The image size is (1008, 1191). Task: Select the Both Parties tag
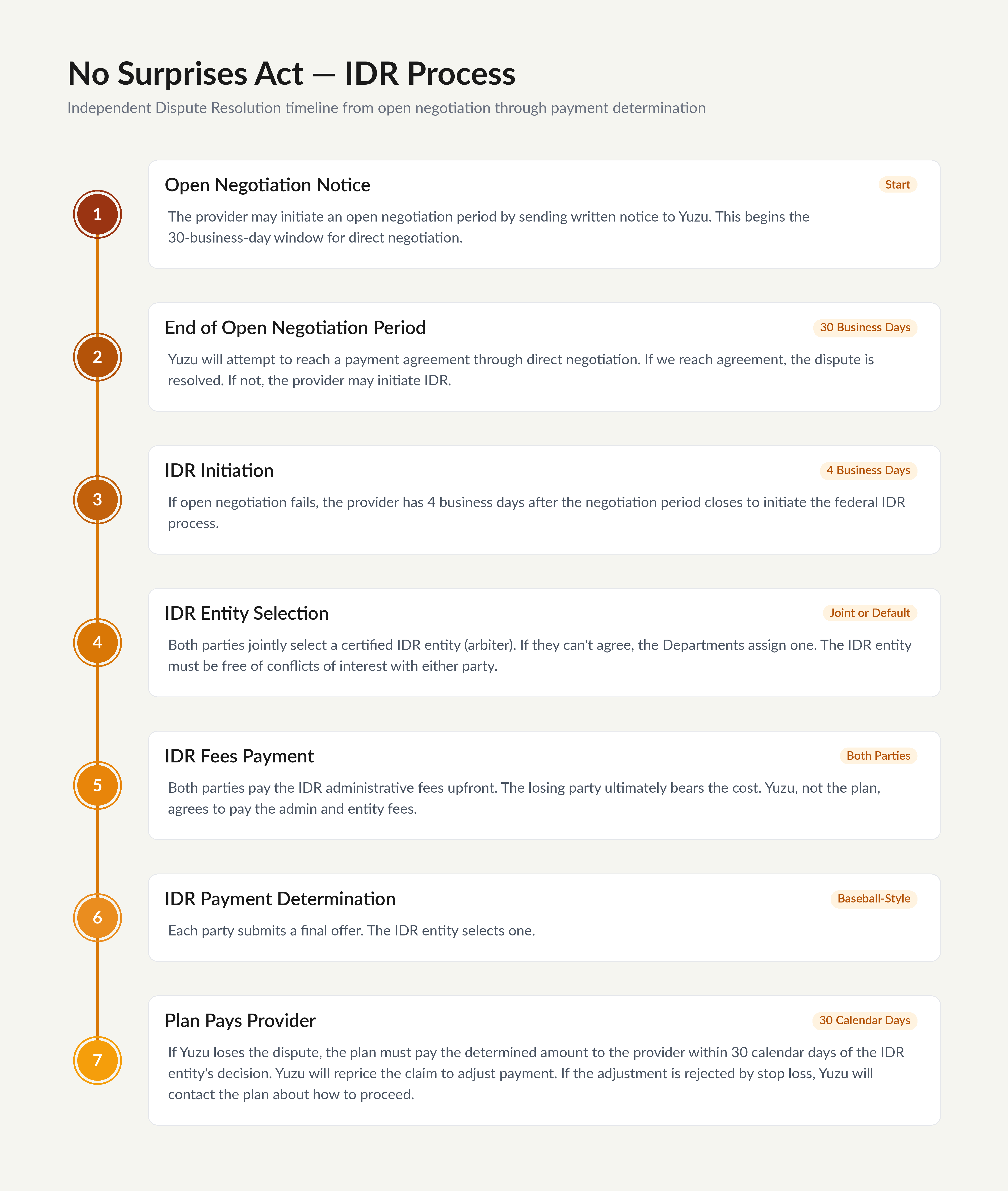(878, 756)
